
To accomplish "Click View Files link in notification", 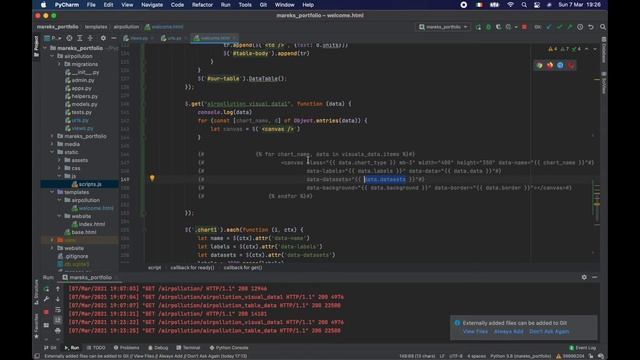I will [x=475, y=331].
